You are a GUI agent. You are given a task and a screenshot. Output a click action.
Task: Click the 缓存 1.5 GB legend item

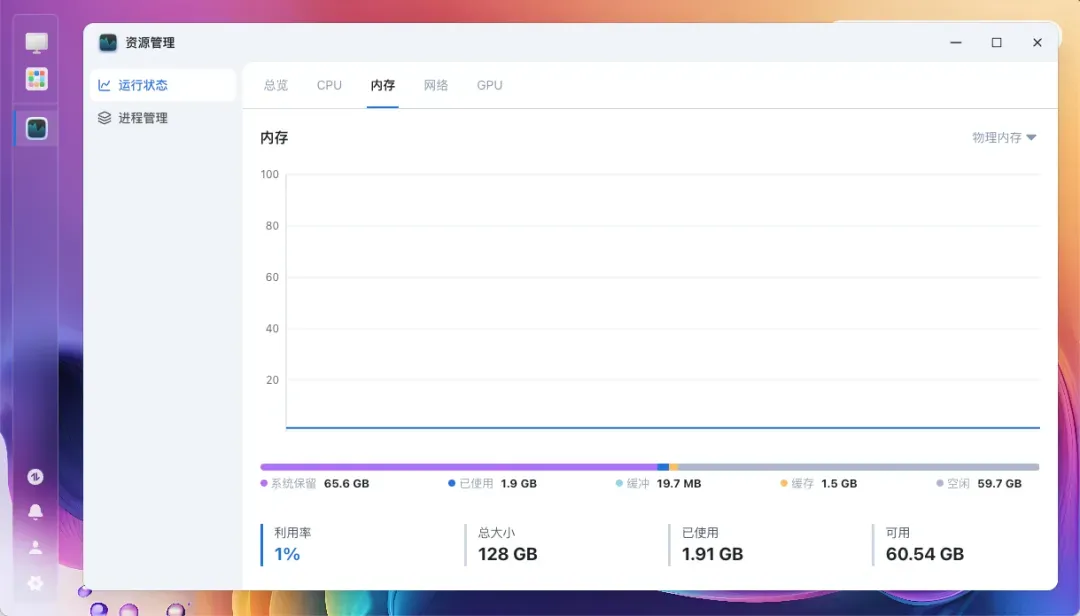pos(819,483)
